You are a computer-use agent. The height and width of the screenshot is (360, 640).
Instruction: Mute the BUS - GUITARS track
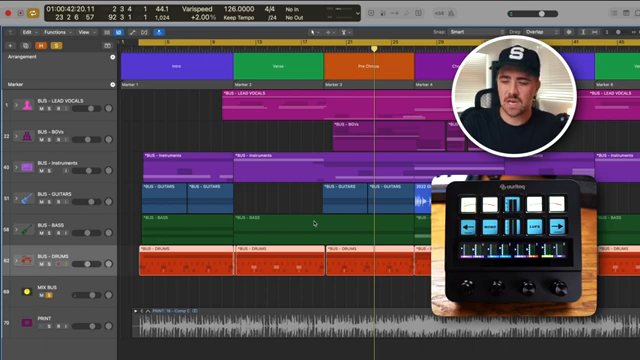[41, 202]
